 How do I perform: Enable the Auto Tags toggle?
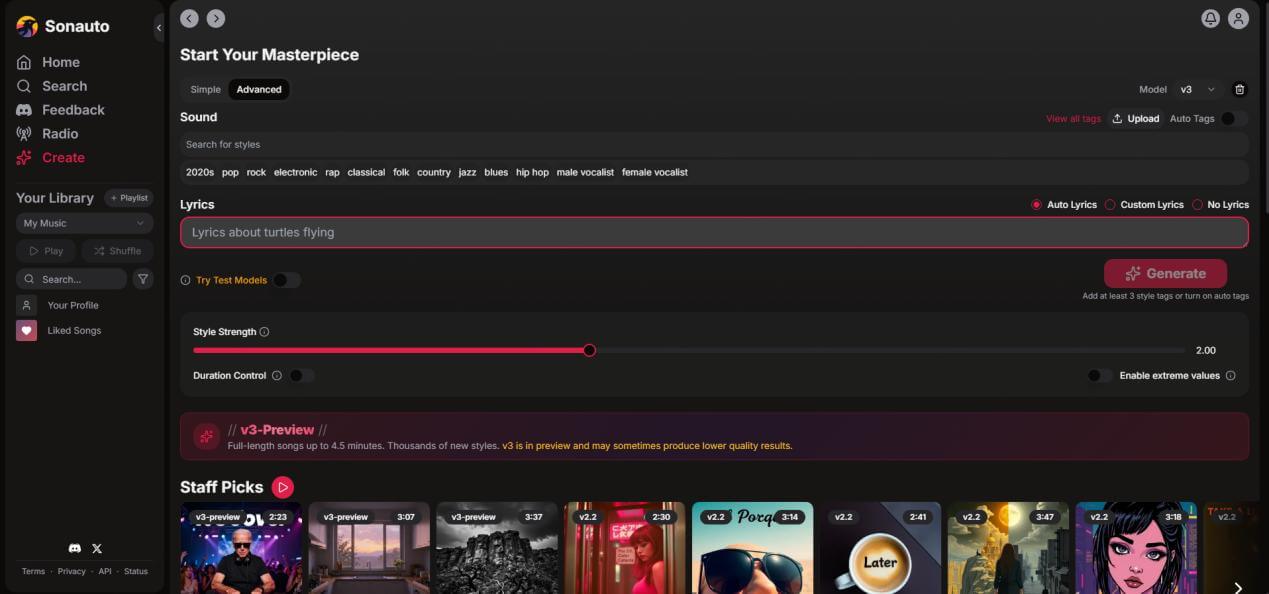[x=1233, y=119]
